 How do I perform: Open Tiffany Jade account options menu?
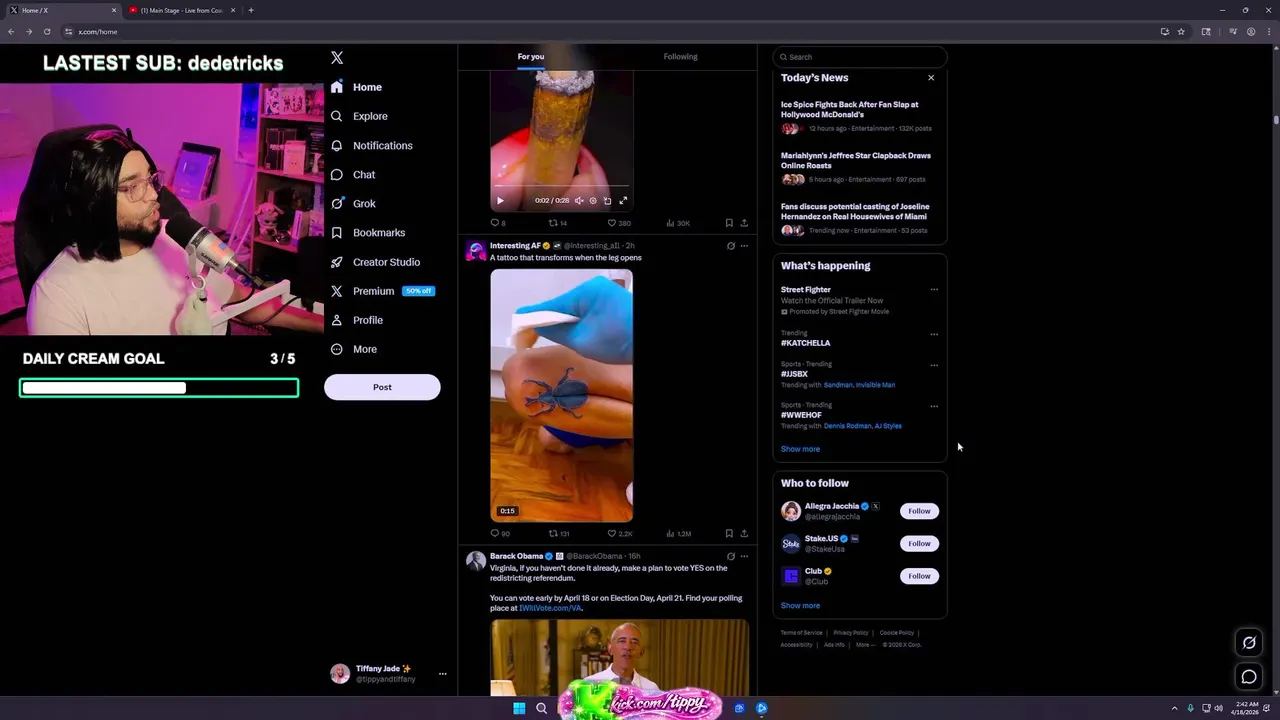[x=442, y=674]
